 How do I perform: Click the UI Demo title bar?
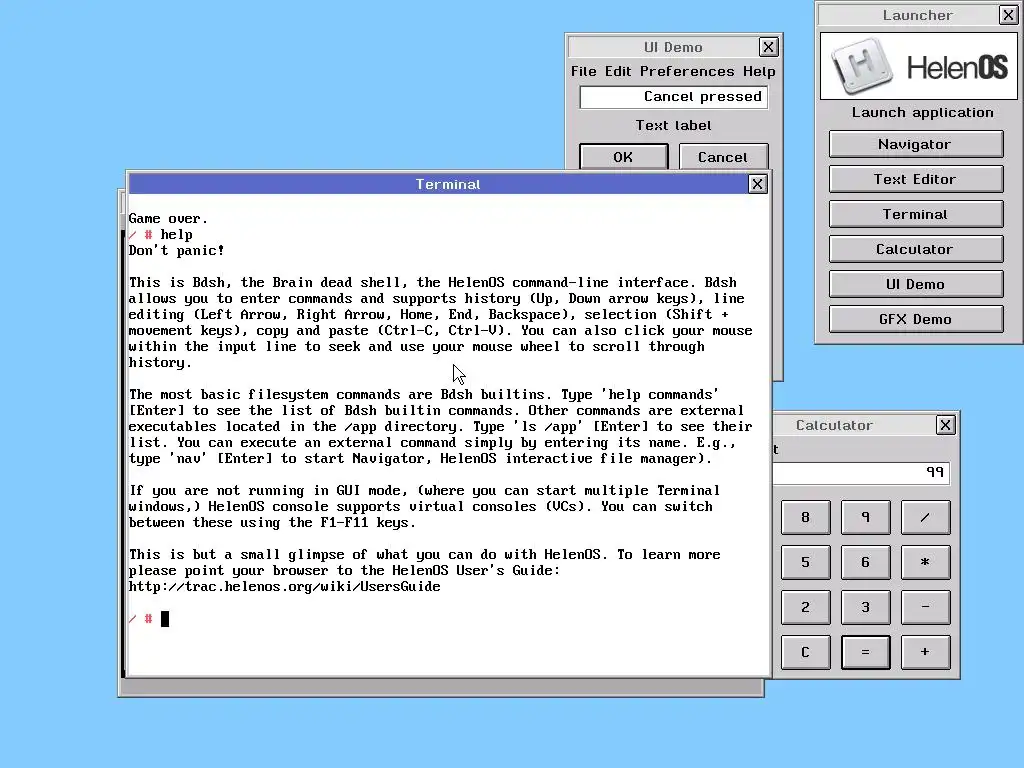[x=664, y=47]
